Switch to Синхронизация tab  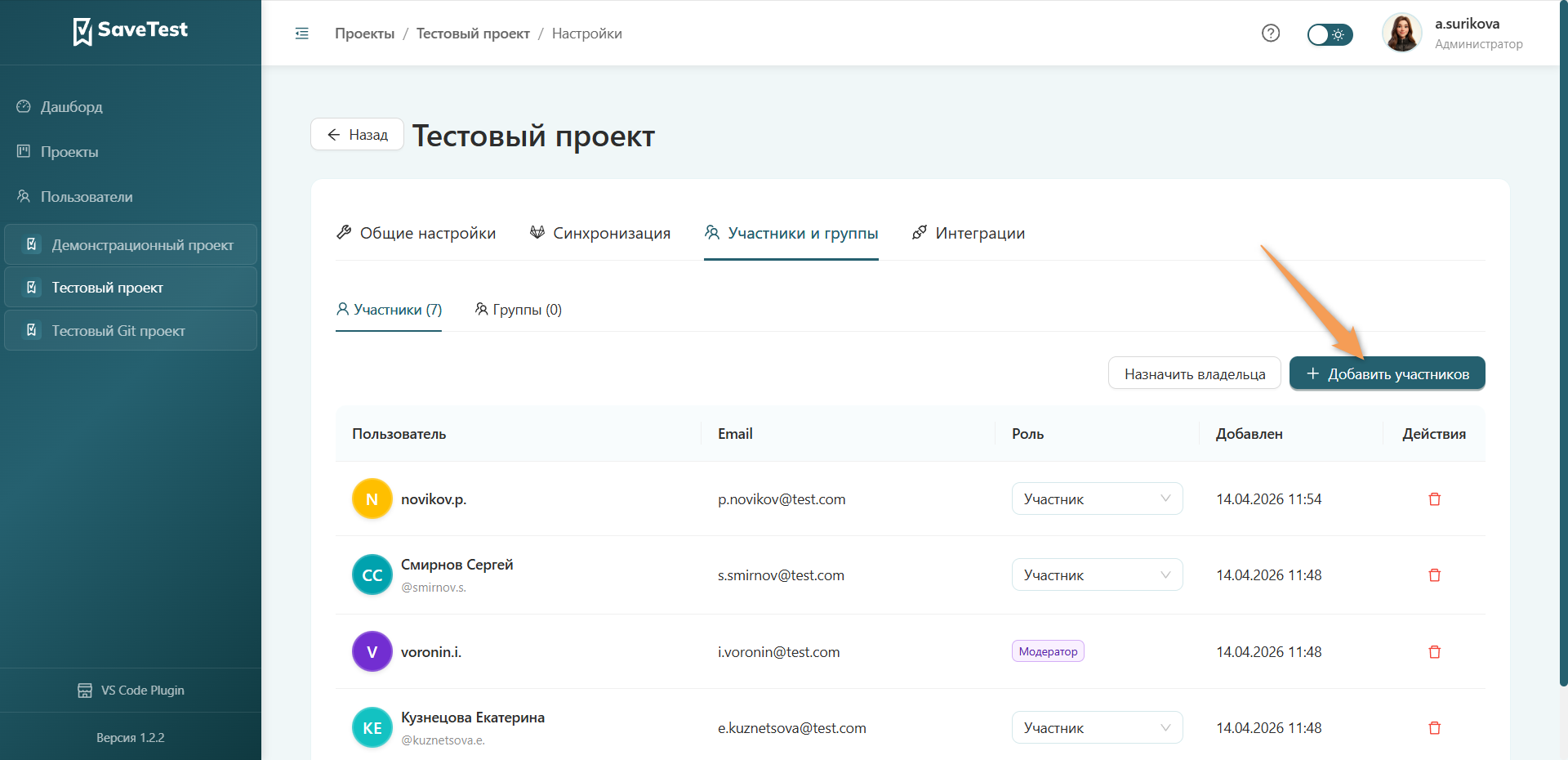click(x=600, y=233)
